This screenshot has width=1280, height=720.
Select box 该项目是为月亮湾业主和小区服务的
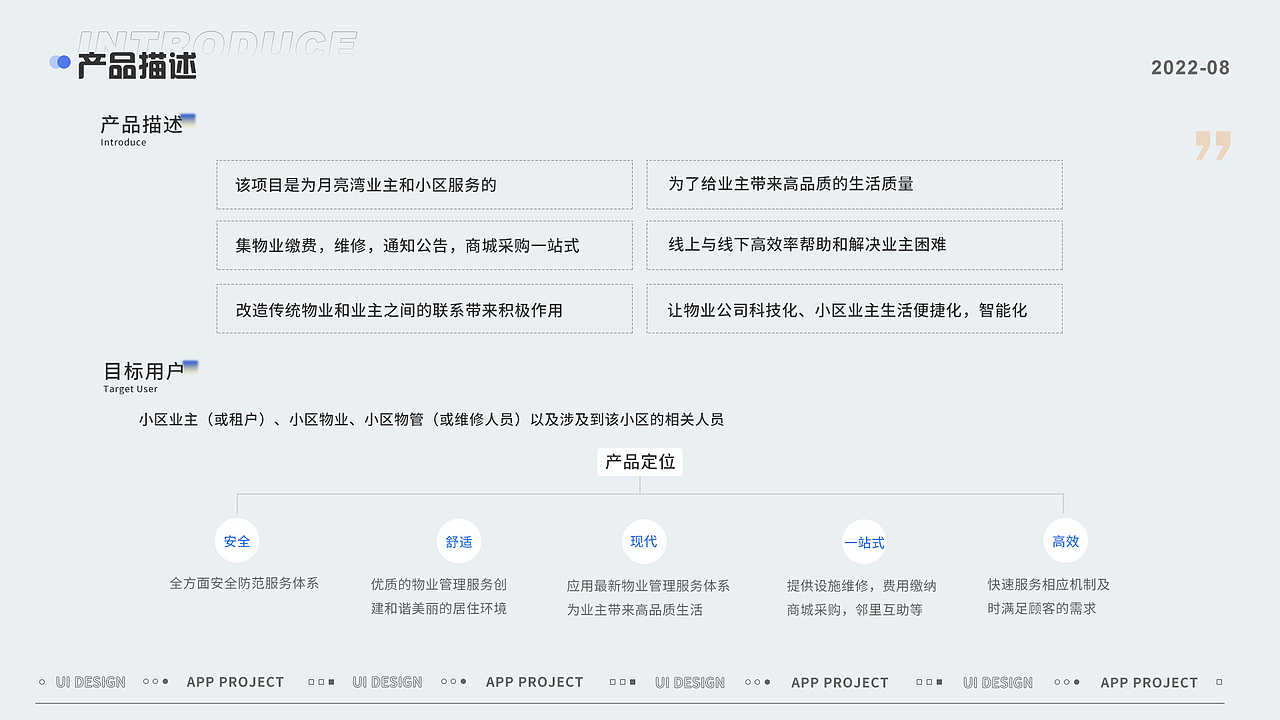point(424,185)
